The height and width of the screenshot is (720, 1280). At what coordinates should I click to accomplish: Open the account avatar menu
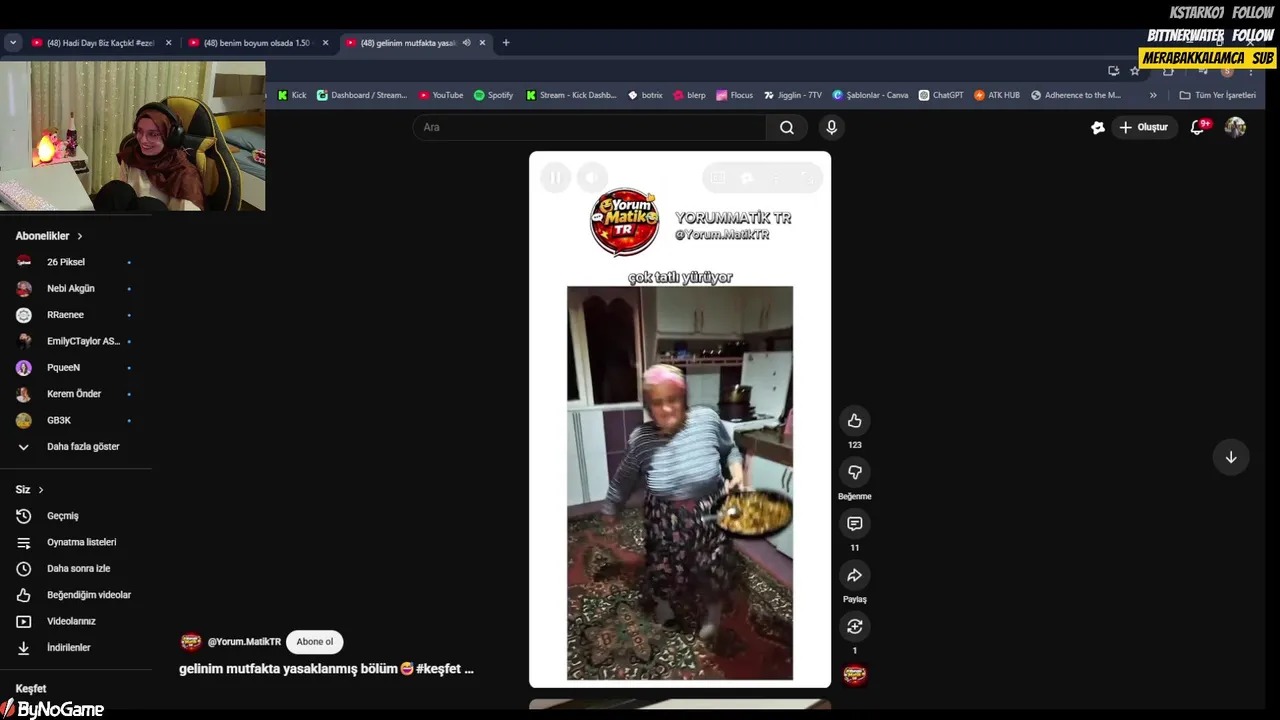[1236, 127]
